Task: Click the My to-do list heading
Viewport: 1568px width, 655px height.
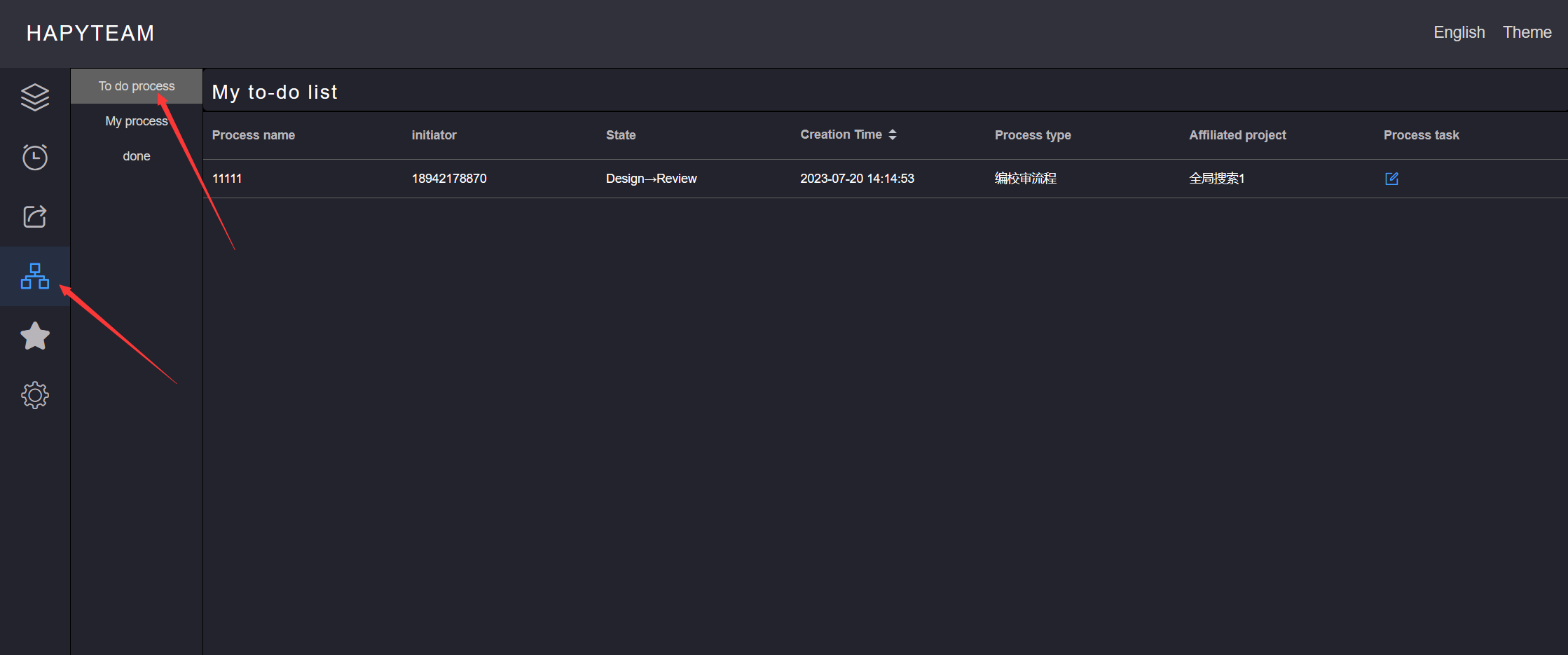Action: coord(275,92)
